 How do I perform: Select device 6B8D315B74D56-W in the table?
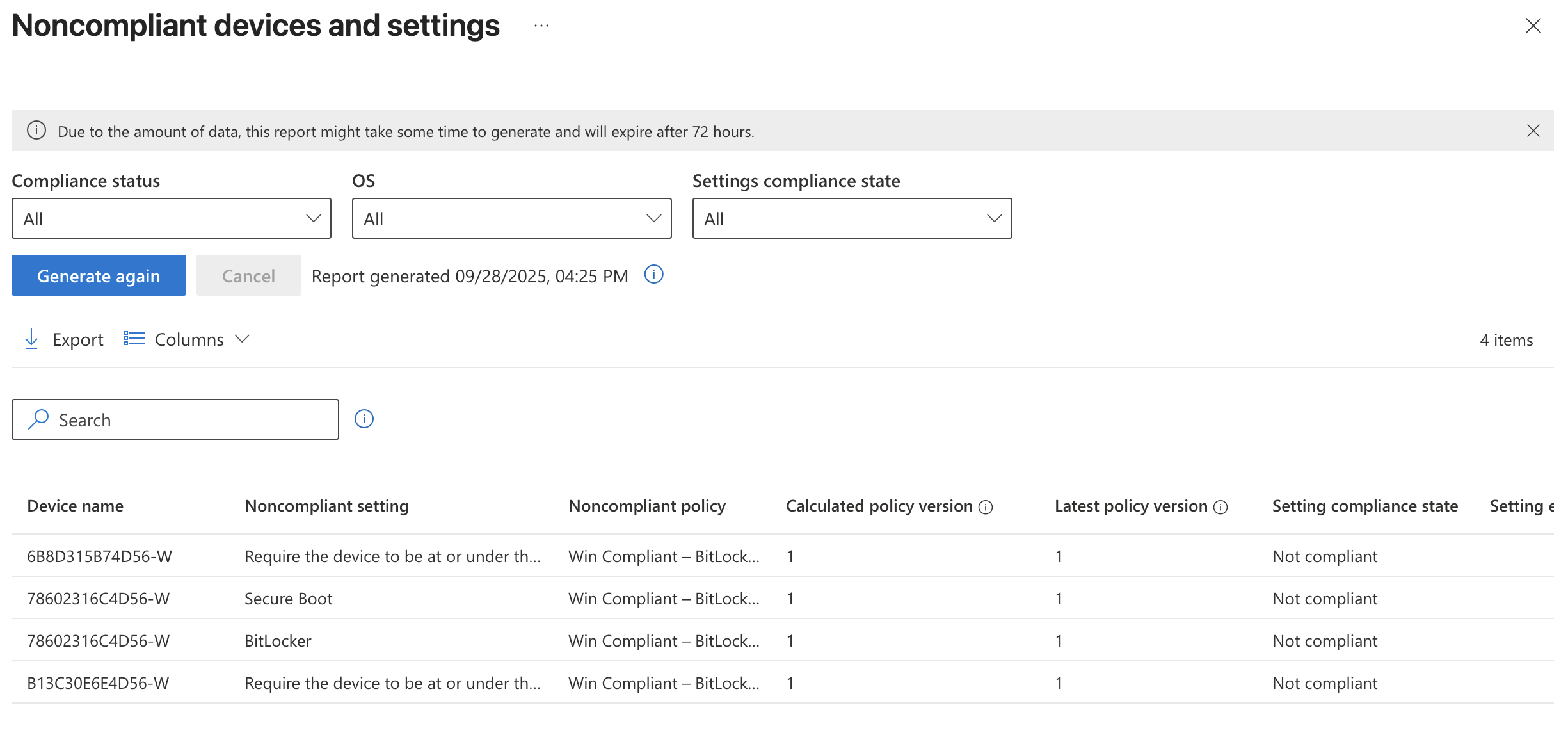[x=100, y=556]
